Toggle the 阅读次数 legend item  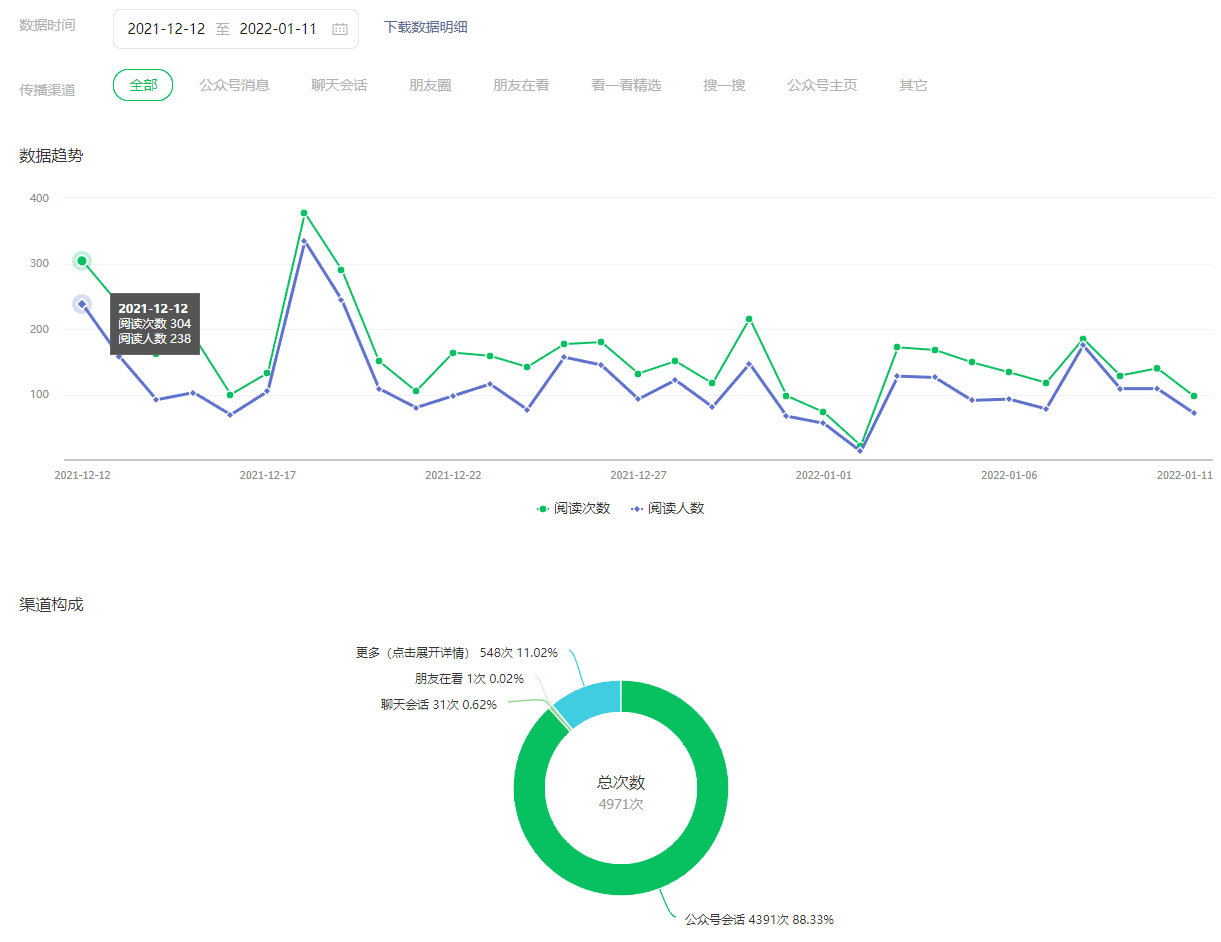tap(574, 508)
